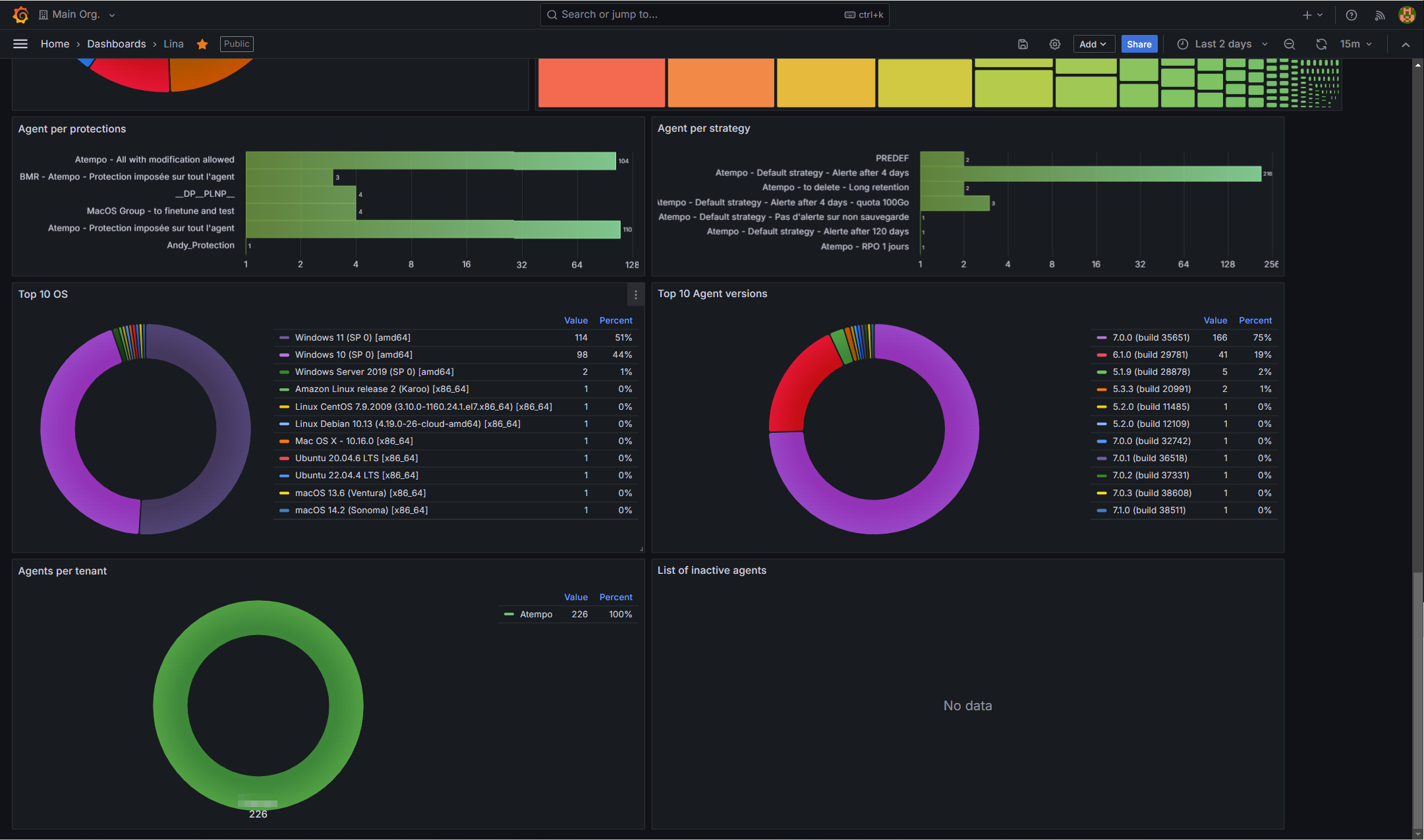Open the news feed RSS icon
Image resolution: width=1424 pixels, height=840 pixels.
click(1379, 15)
